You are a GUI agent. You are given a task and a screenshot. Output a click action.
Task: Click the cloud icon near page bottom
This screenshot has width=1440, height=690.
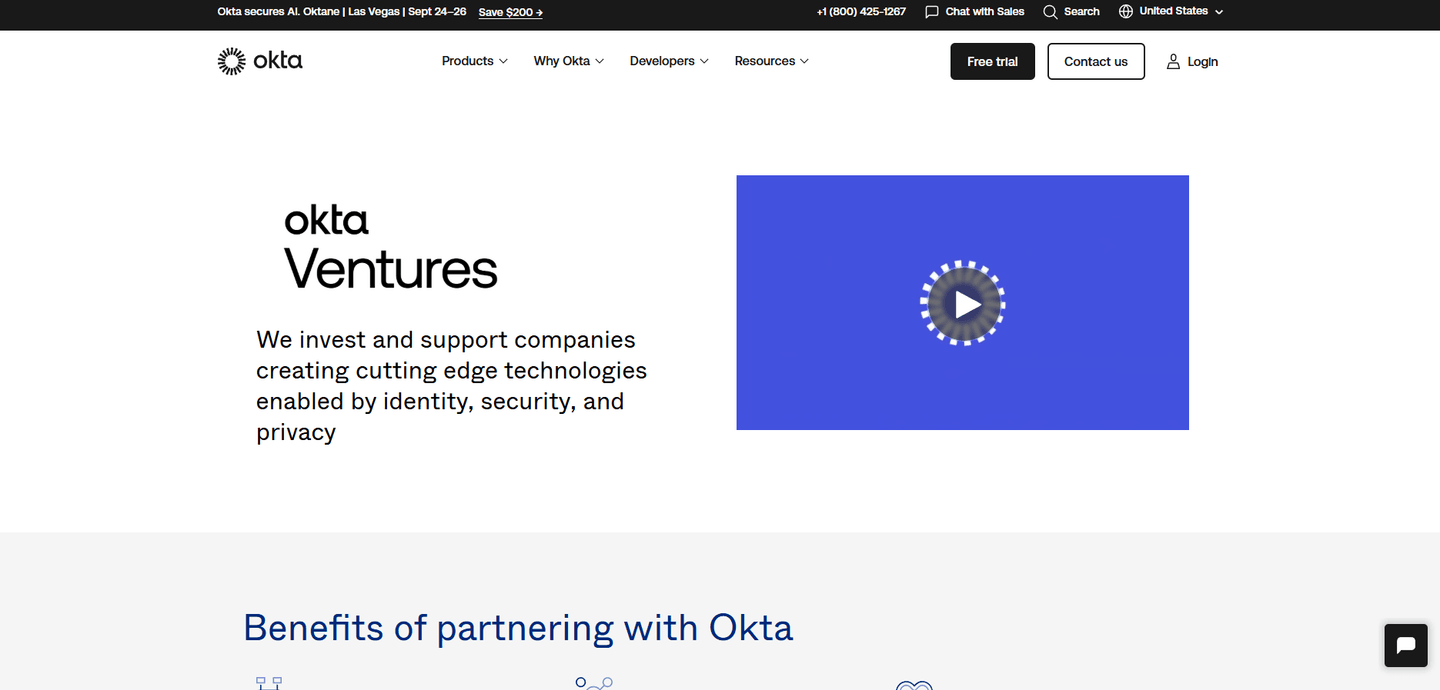click(x=913, y=686)
